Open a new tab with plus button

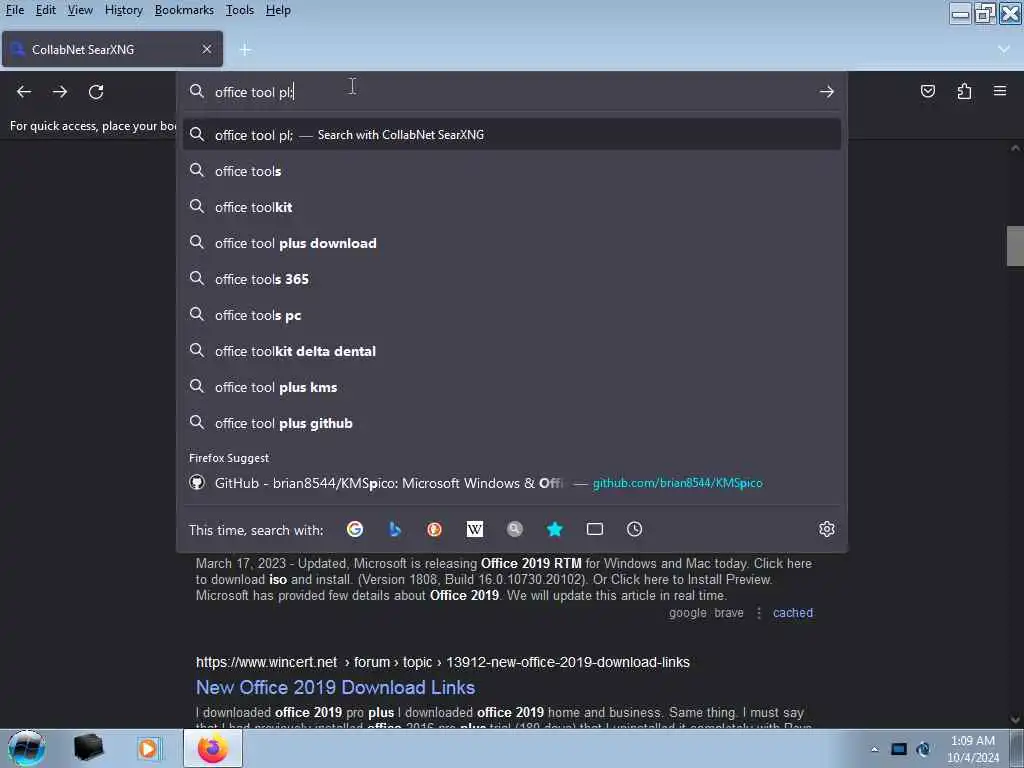245,50
